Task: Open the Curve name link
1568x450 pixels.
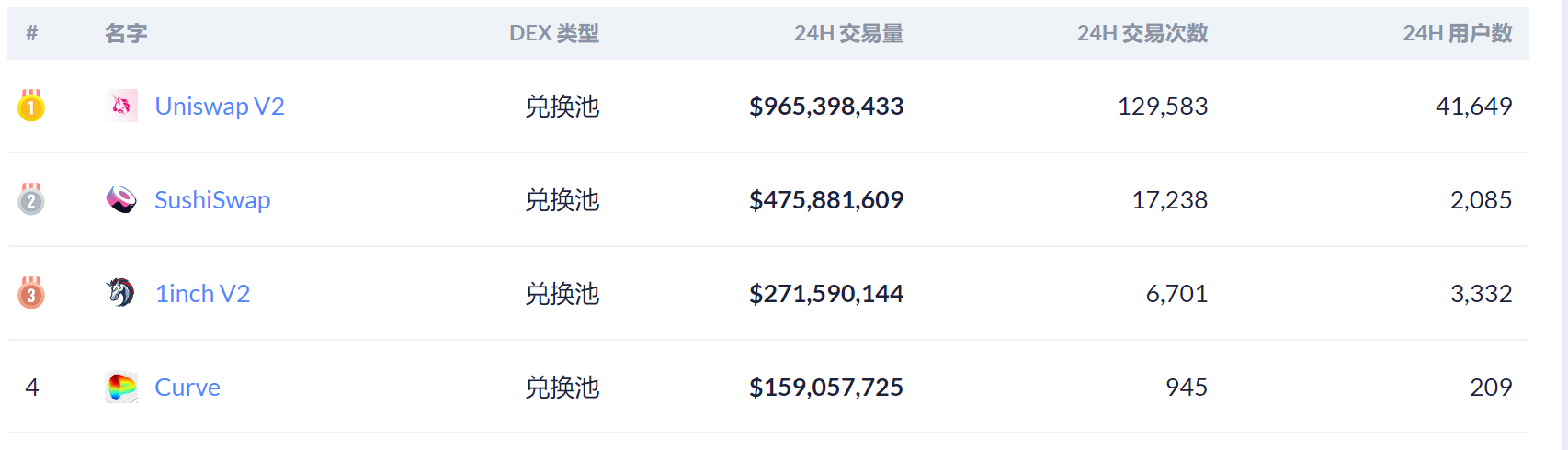Action: (187, 388)
